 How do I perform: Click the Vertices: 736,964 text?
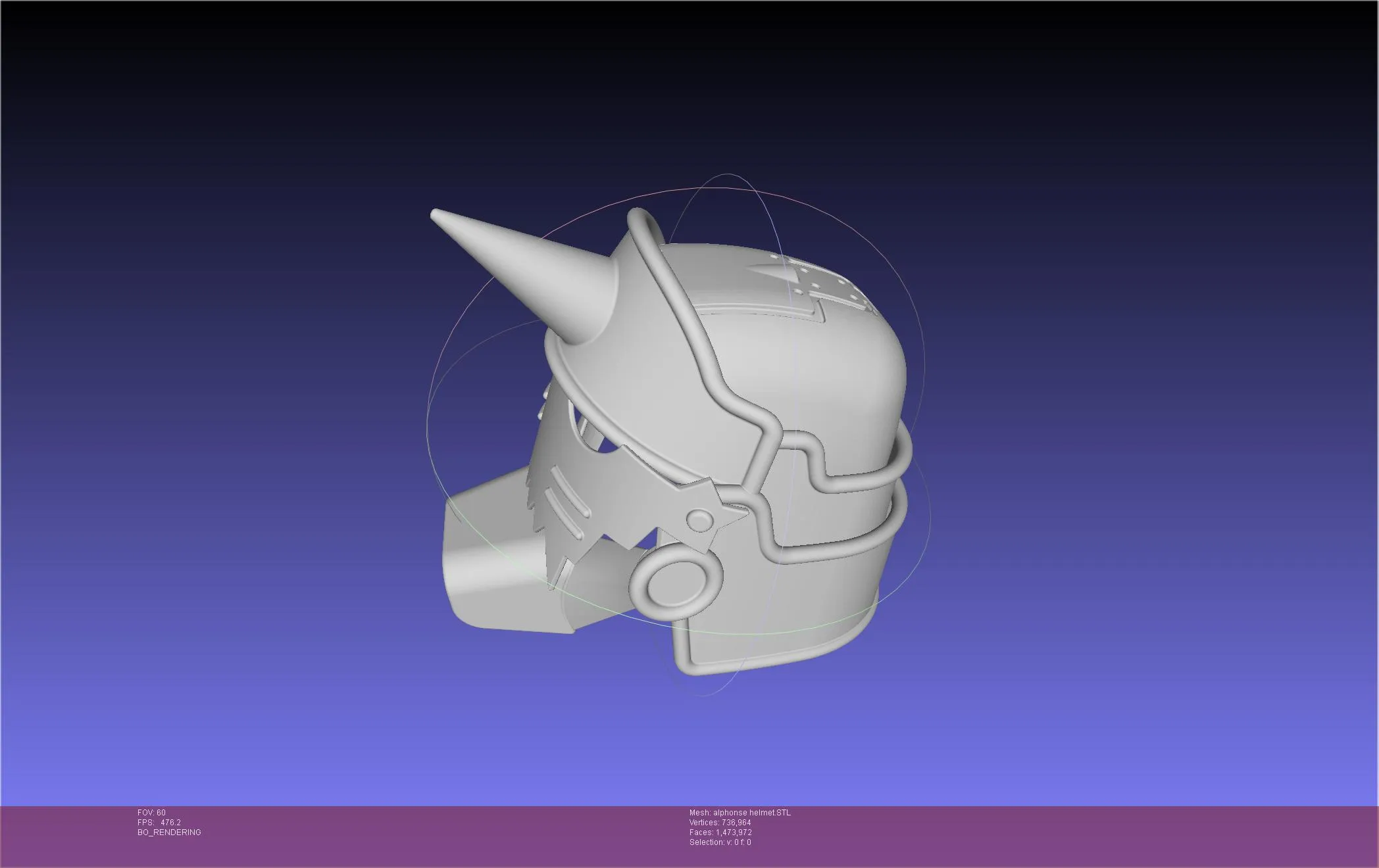point(720,823)
